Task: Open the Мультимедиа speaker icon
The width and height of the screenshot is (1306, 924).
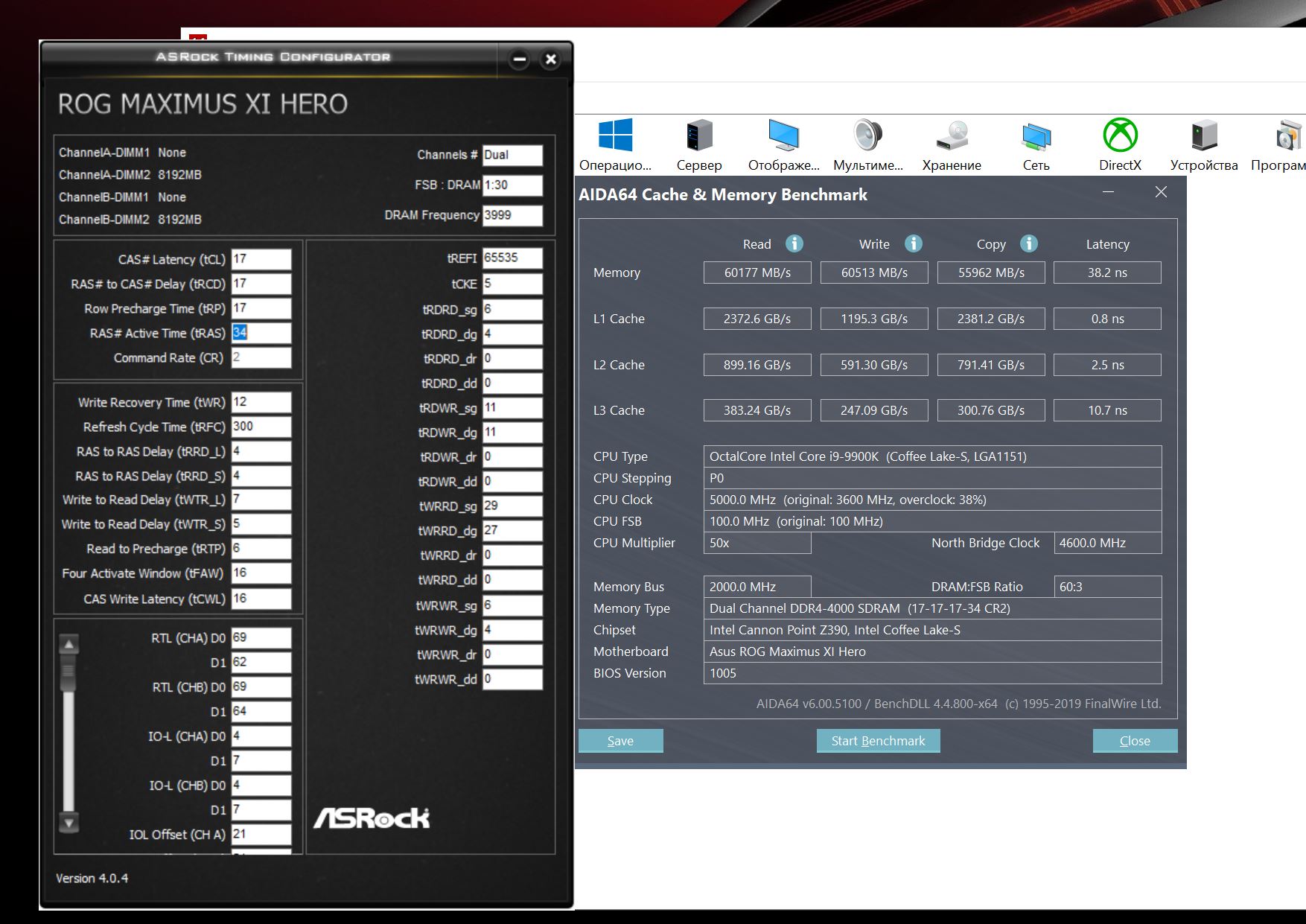Action: coord(867,136)
